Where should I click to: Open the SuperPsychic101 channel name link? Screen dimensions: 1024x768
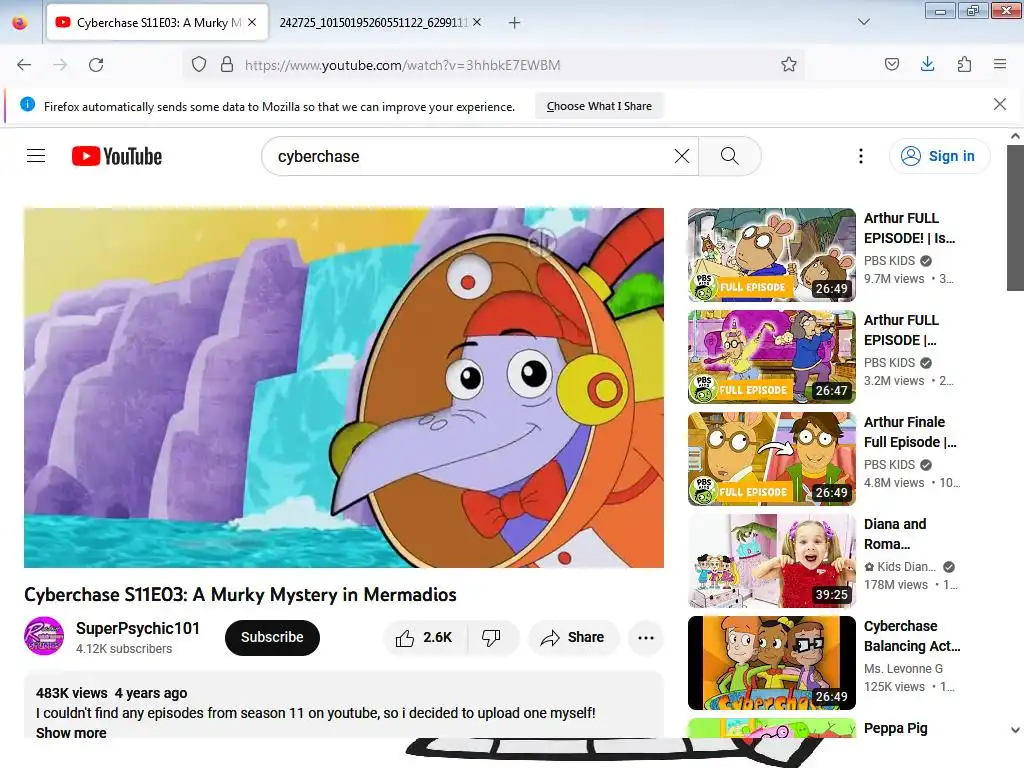pyautogui.click(x=138, y=628)
